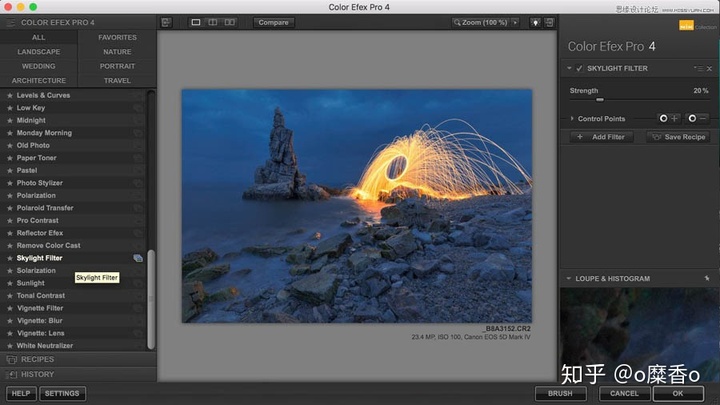
Task: Toggle favorite star for Tonal Contrast
Action: pyautogui.click(x=10, y=296)
